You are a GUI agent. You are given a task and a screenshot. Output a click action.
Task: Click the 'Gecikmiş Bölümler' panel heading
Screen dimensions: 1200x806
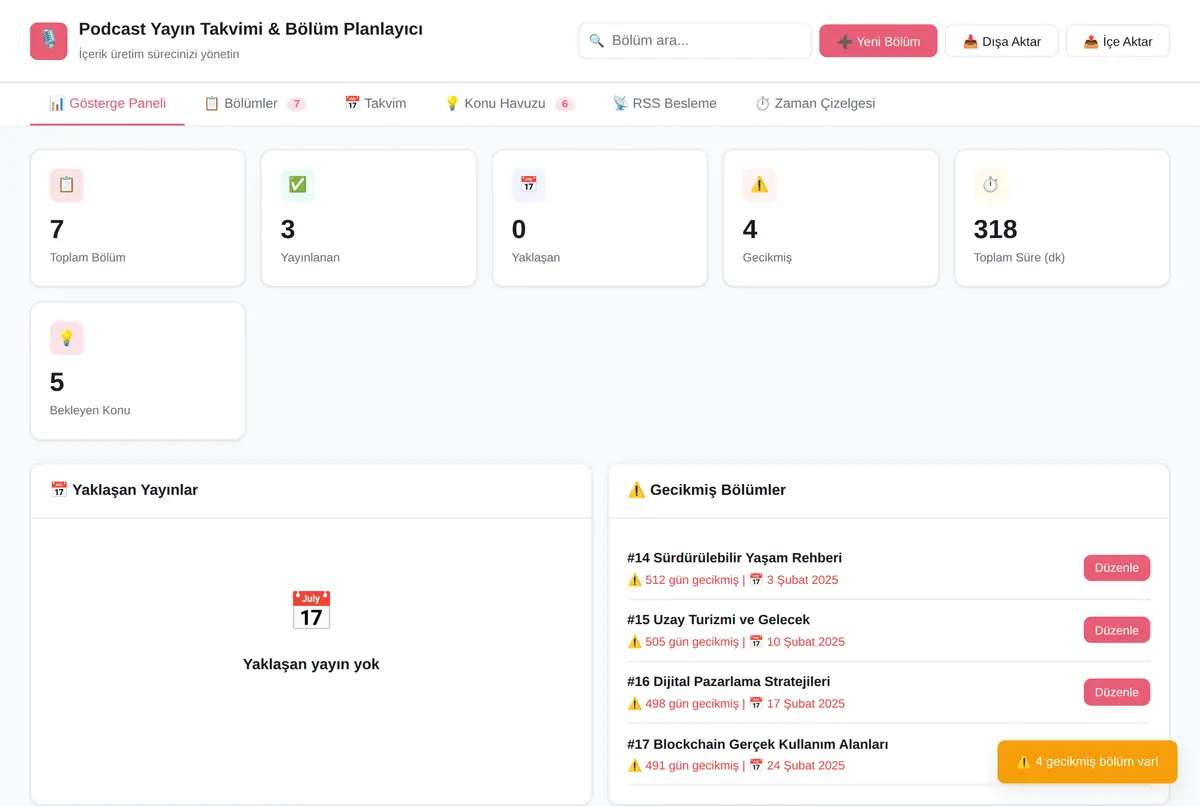[x=707, y=490]
